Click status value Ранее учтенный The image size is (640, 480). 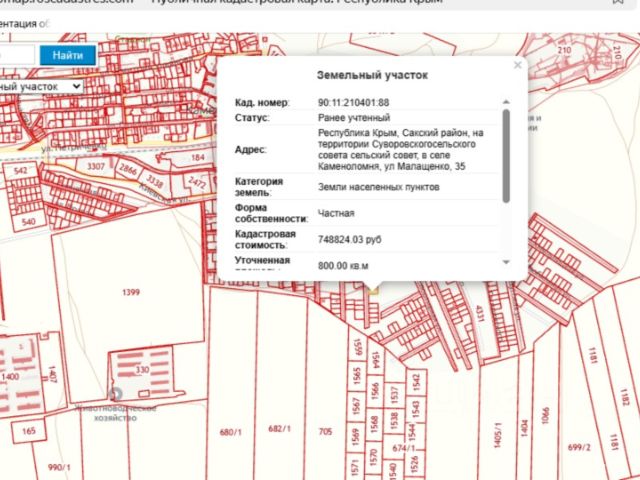click(x=354, y=118)
